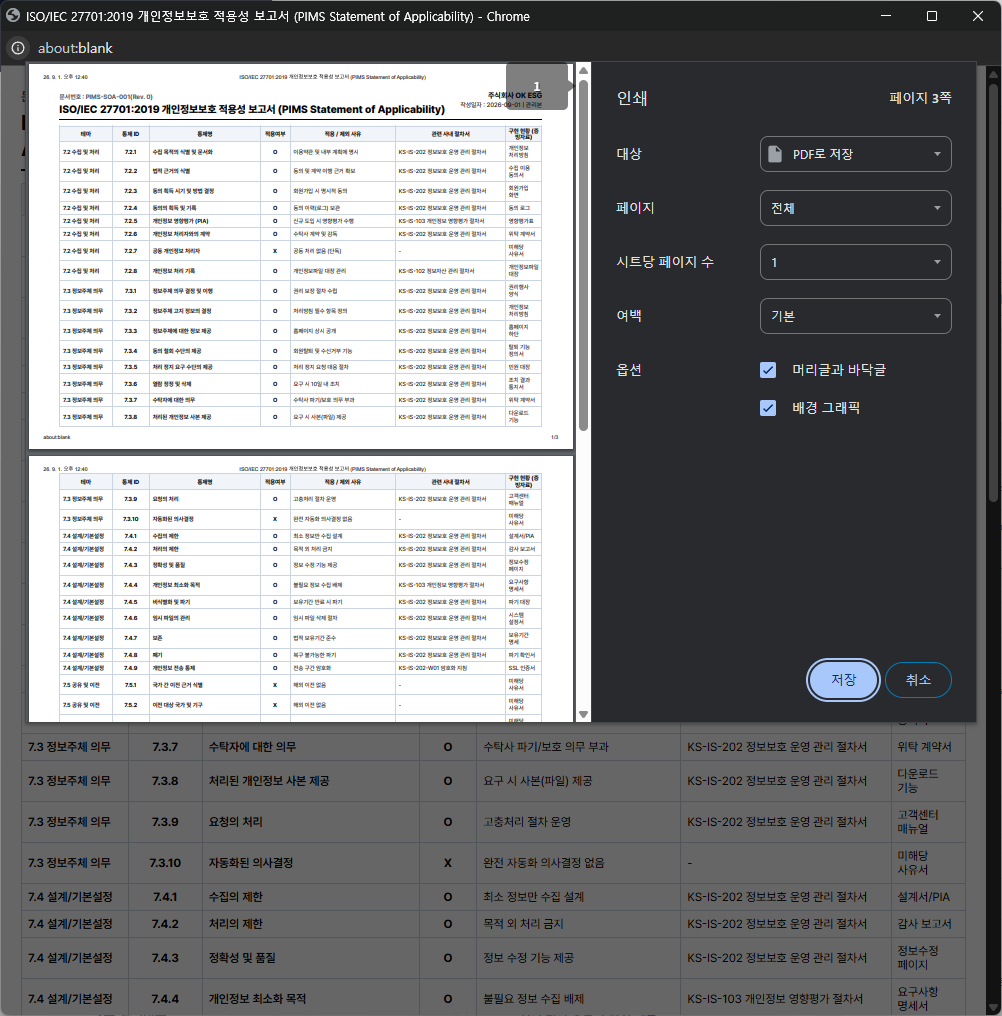Click the preview scrollbar up arrow
The height and width of the screenshot is (1016, 1002).
coord(583,71)
